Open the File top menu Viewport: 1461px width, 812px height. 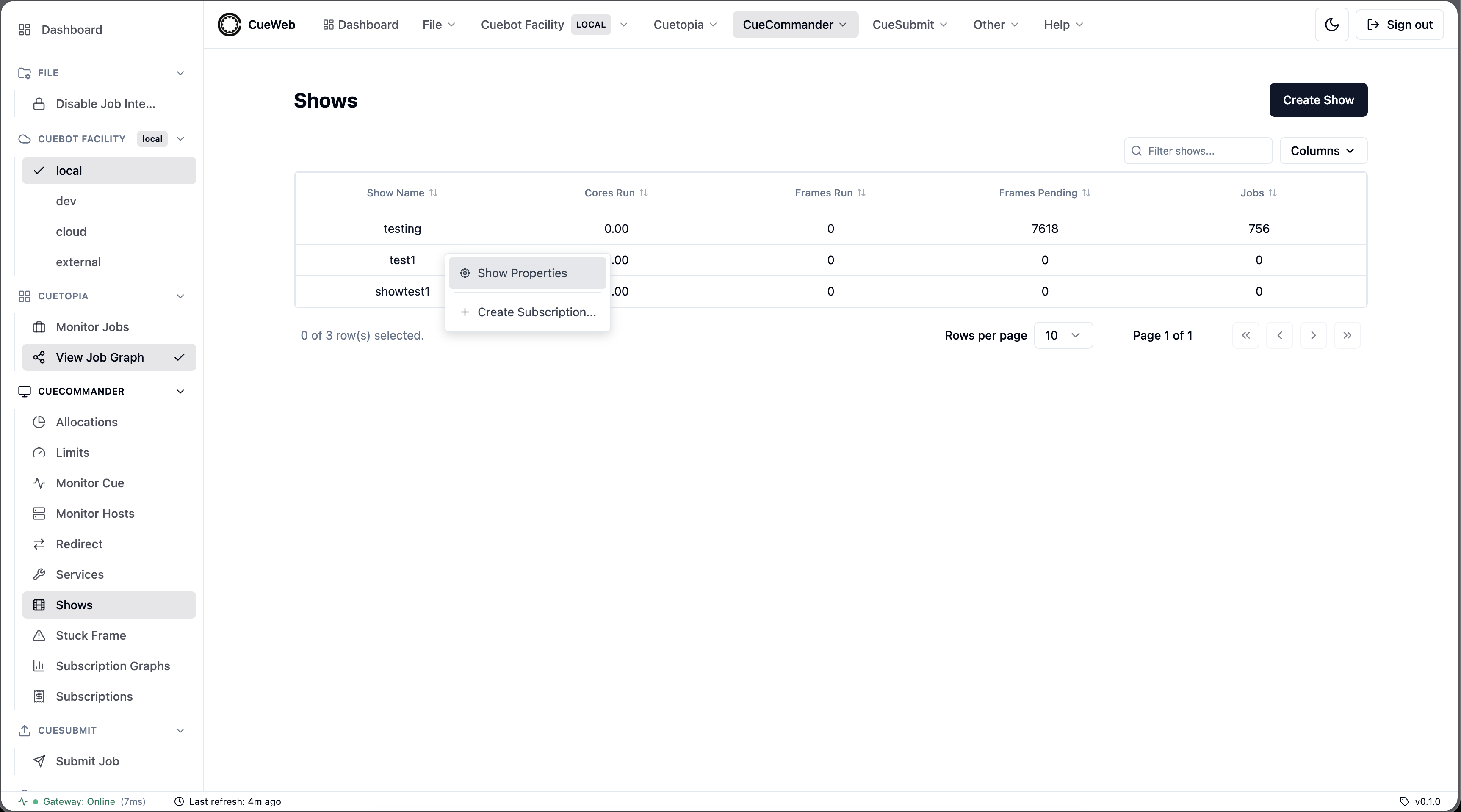click(x=438, y=25)
